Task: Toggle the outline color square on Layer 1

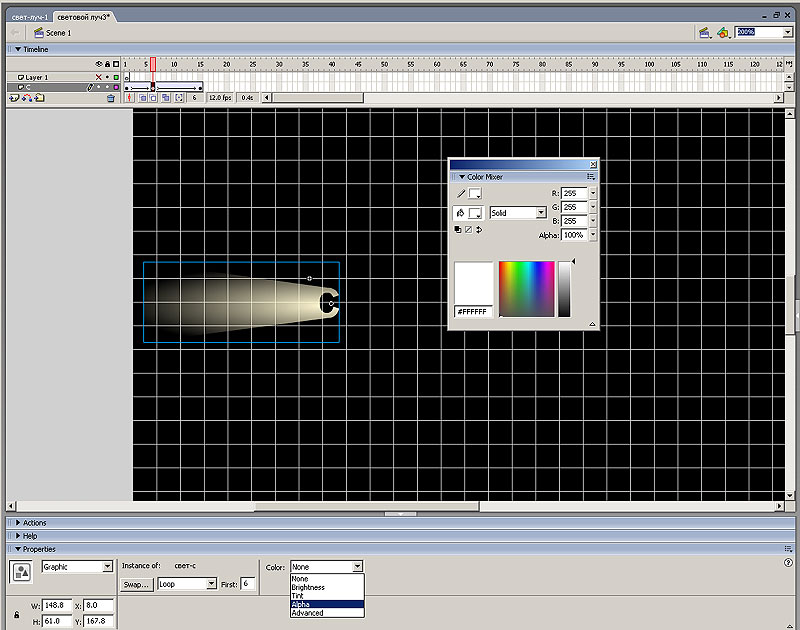Action: click(116, 77)
